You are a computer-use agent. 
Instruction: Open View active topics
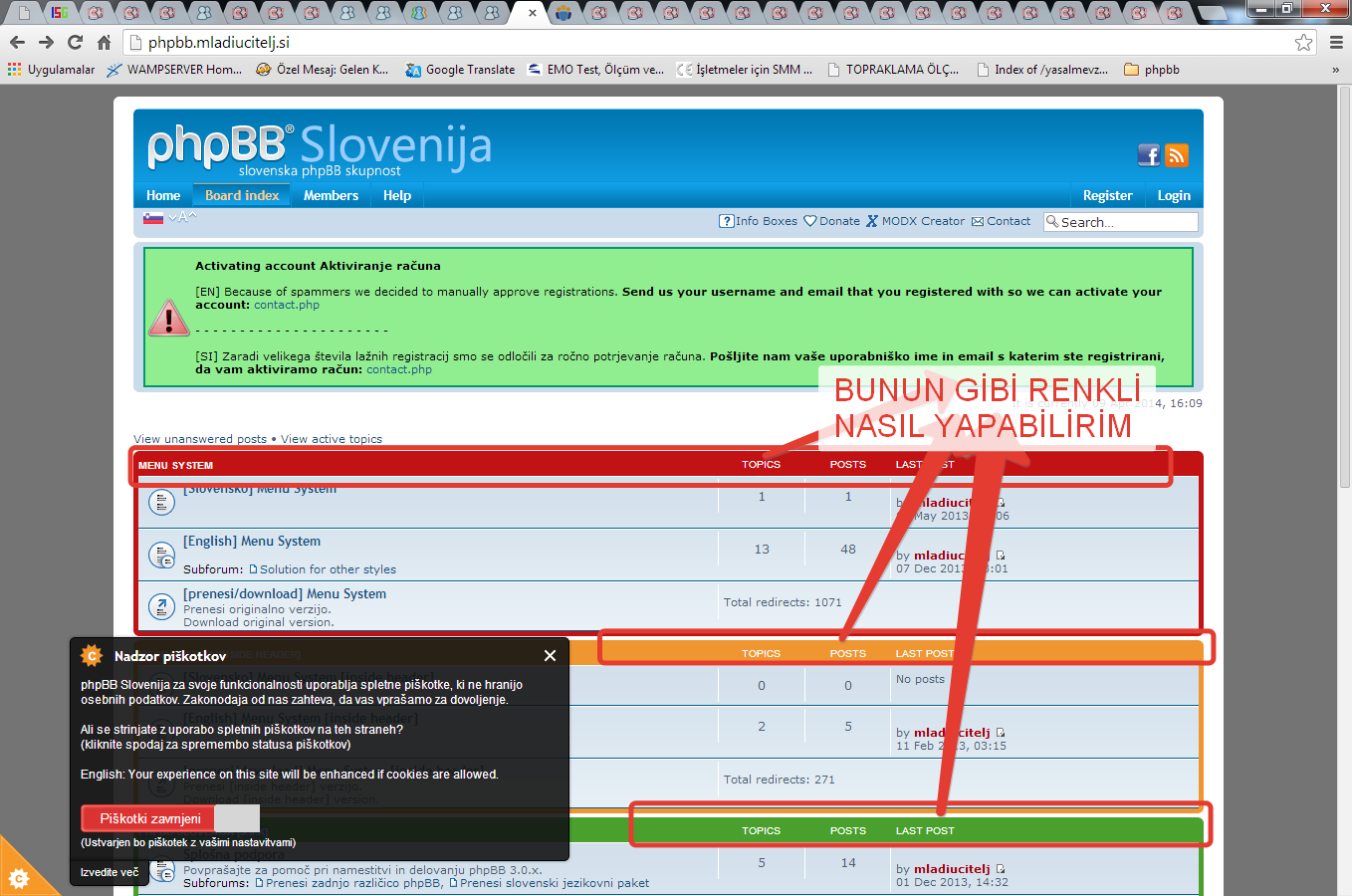[x=332, y=439]
